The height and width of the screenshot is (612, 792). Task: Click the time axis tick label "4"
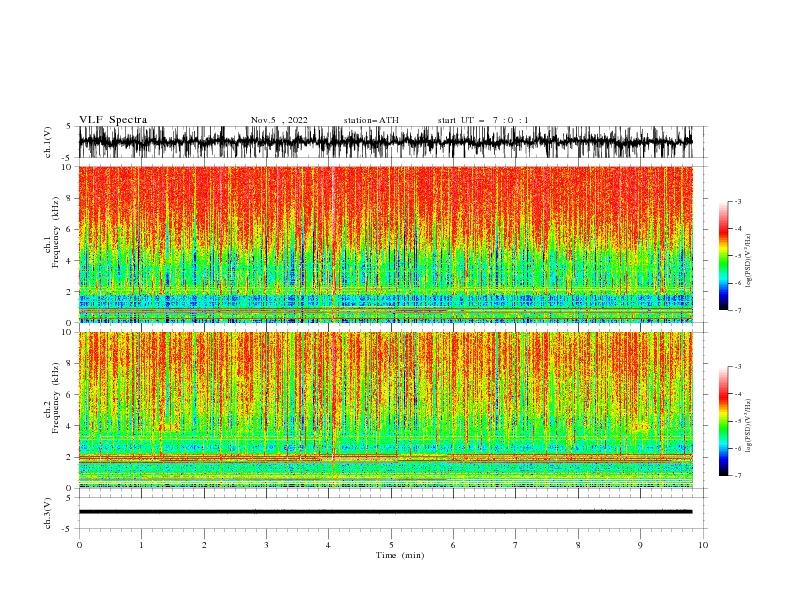(328, 545)
